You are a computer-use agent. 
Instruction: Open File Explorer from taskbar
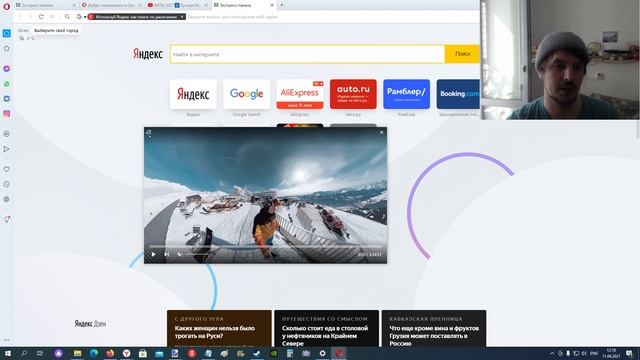78,353
